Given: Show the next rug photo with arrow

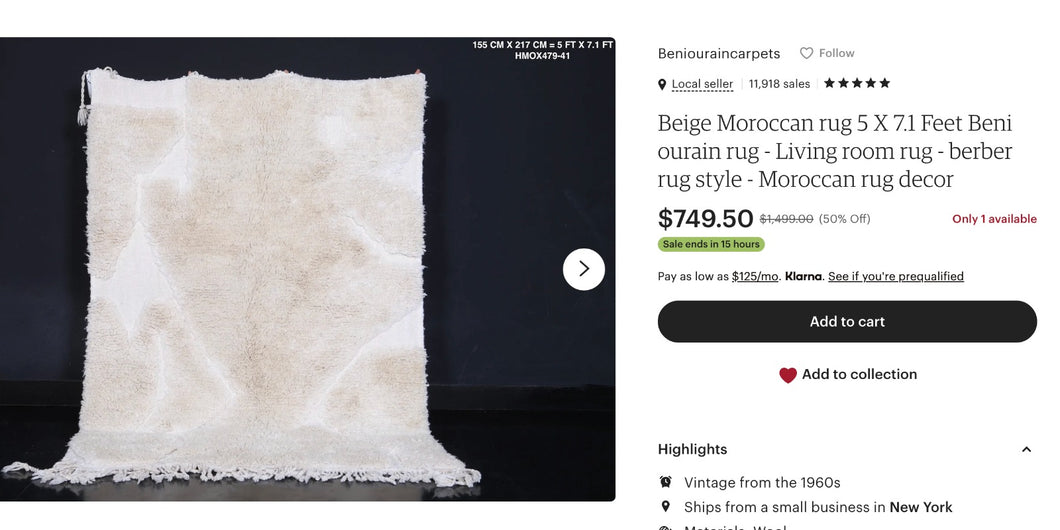Looking at the screenshot, I should pyautogui.click(x=584, y=269).
